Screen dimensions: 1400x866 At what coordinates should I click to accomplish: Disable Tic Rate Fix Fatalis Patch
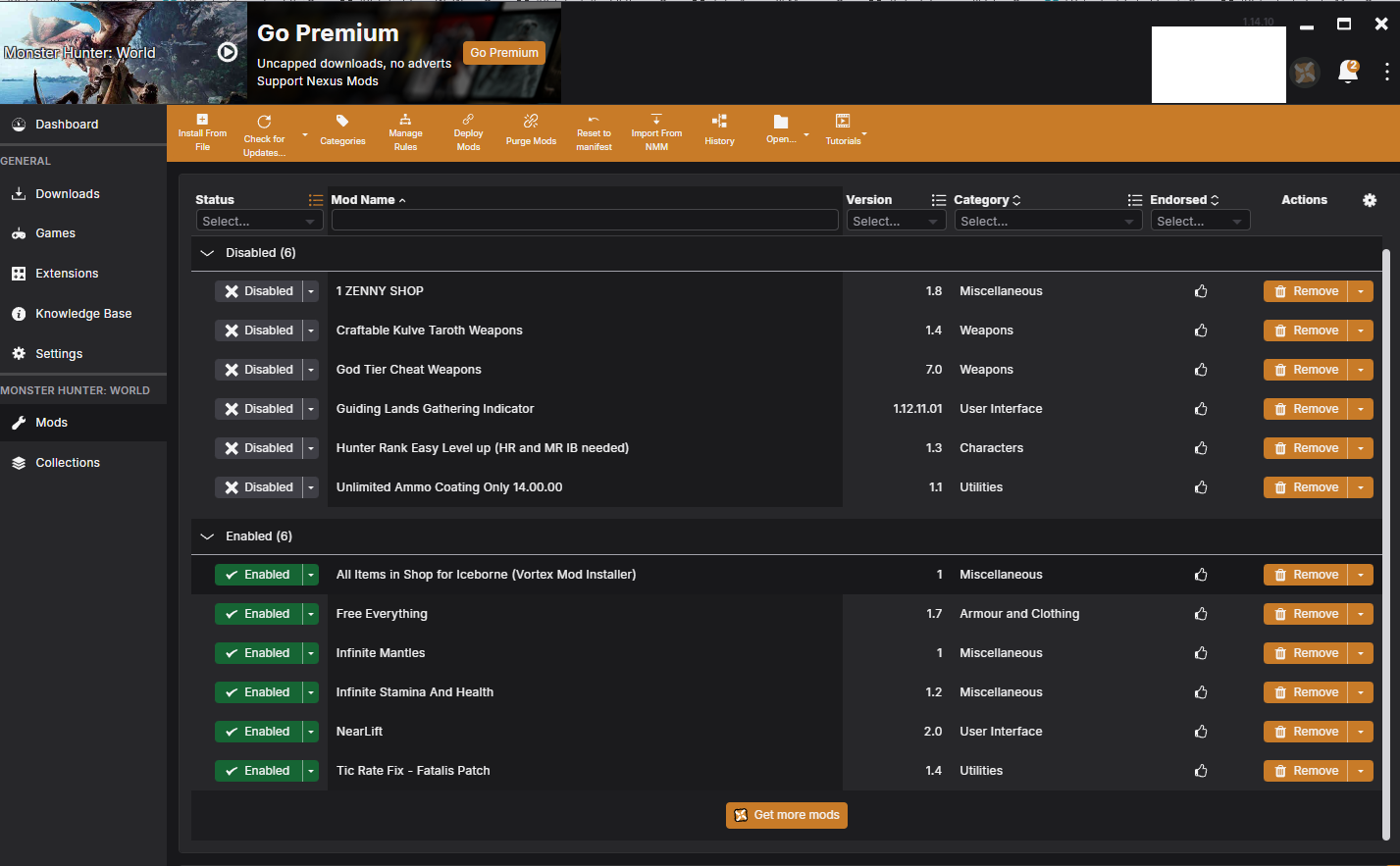(x=259, y=771)
